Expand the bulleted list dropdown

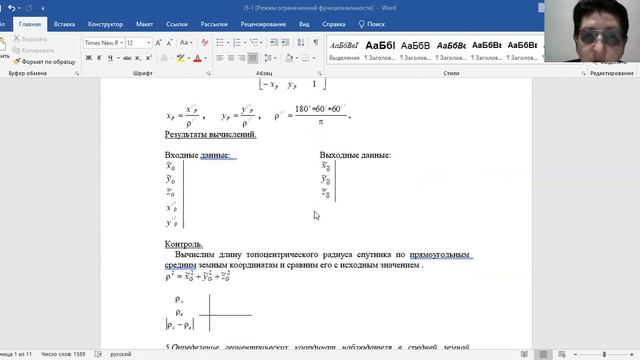[228, 43]
